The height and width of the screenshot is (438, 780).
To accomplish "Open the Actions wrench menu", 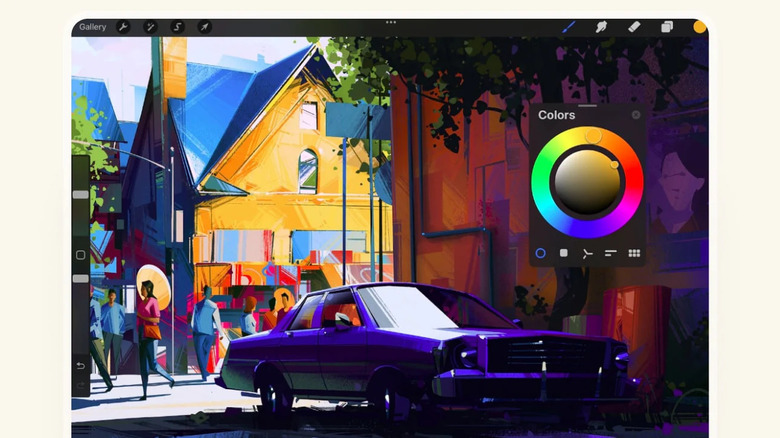I will pos(124,27).
